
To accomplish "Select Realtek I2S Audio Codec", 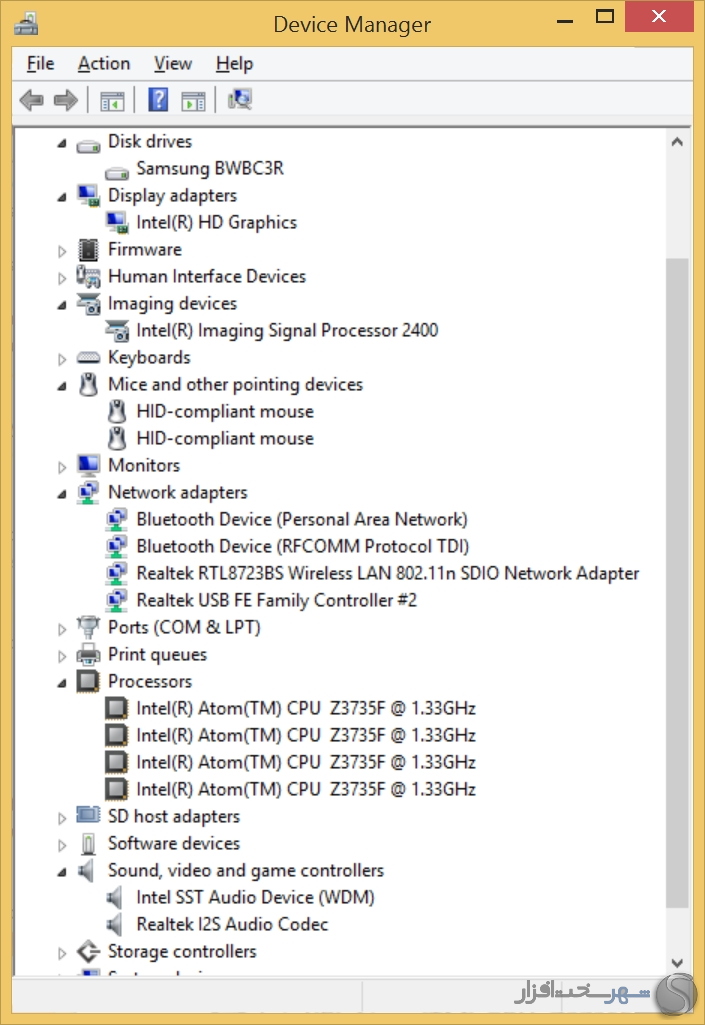I will (232, 924).
